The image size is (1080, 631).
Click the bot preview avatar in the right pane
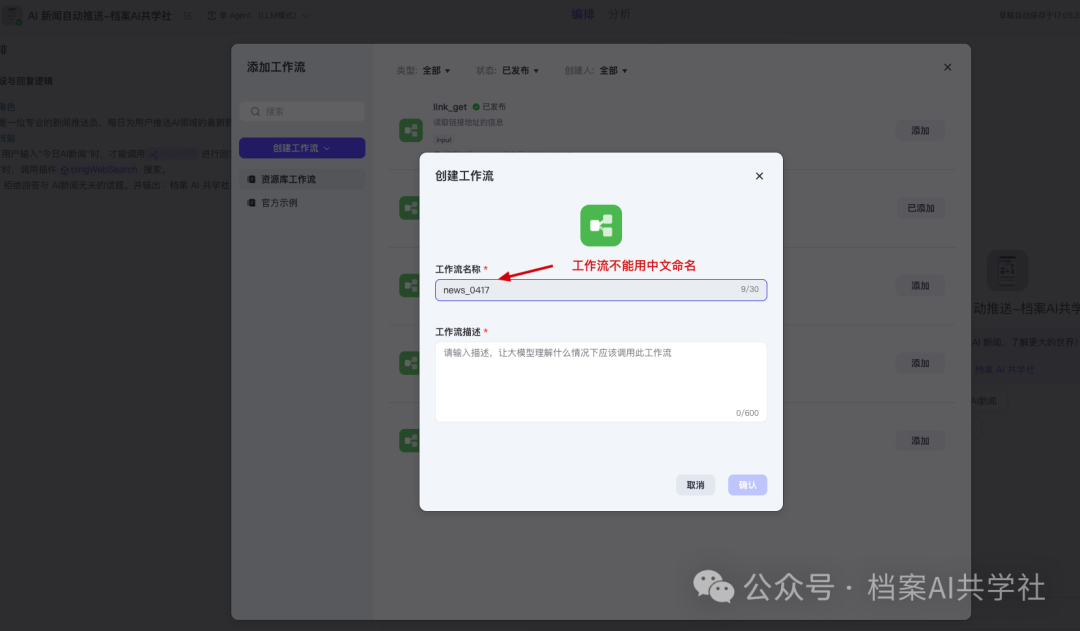tap(1007, 270)
